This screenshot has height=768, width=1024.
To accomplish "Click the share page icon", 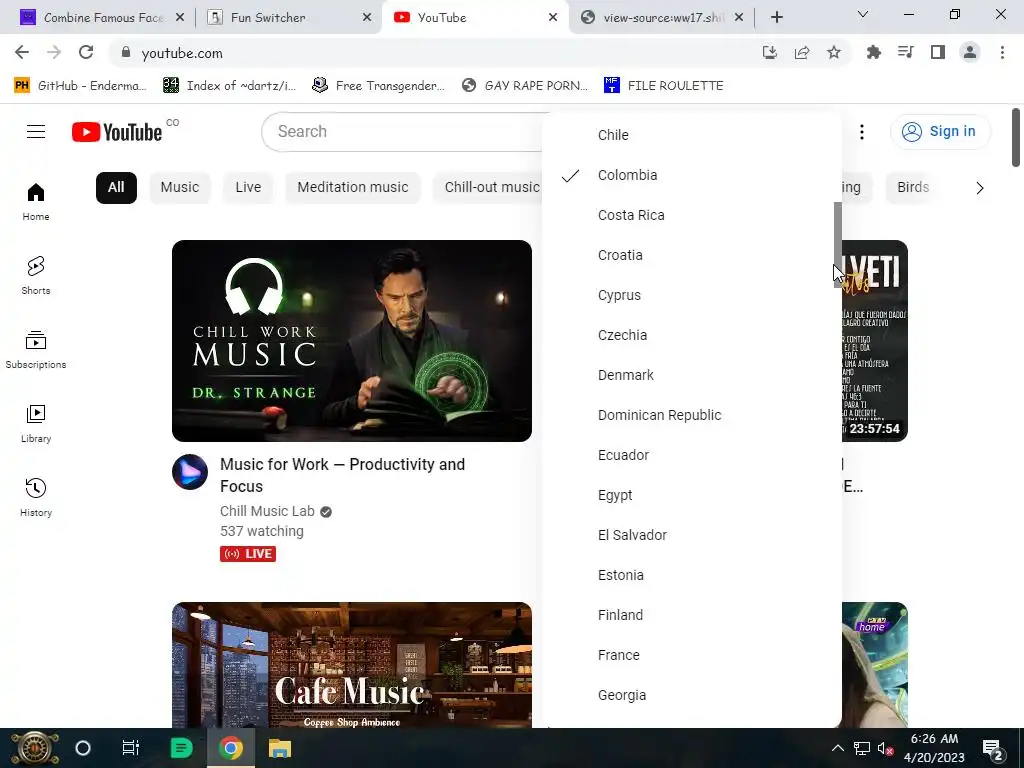I will coord(802,53).
